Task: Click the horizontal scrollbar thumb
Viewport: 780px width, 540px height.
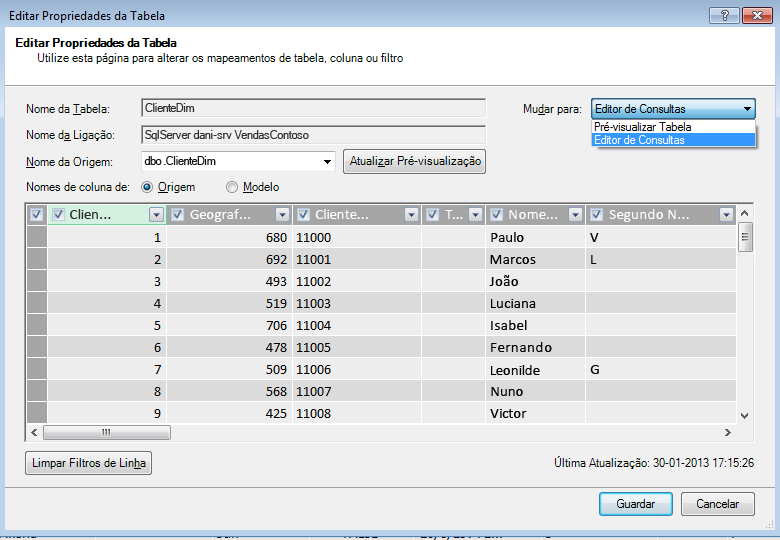Action: click(107, 432)
